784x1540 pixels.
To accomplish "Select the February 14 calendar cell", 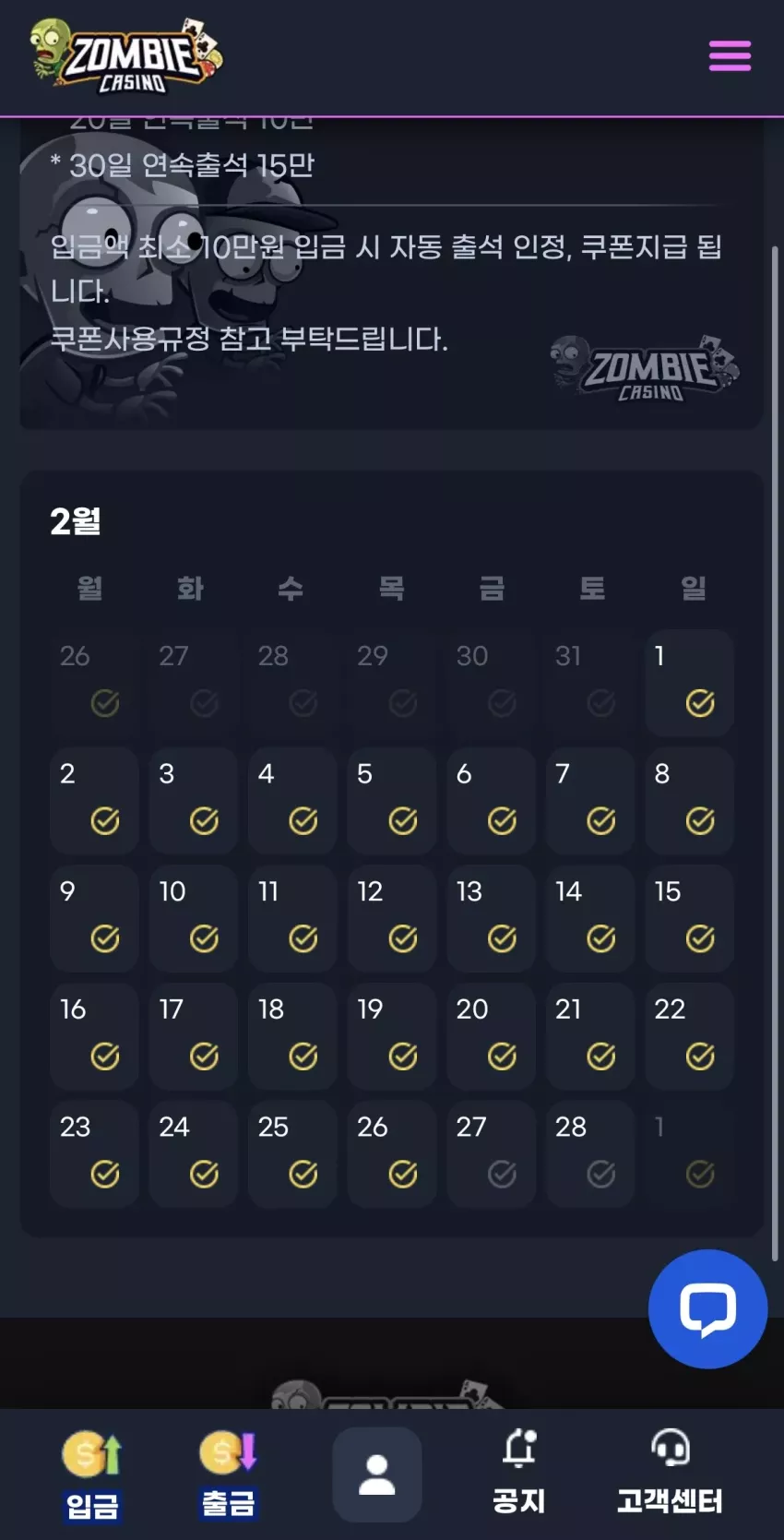I will (590, 918).
